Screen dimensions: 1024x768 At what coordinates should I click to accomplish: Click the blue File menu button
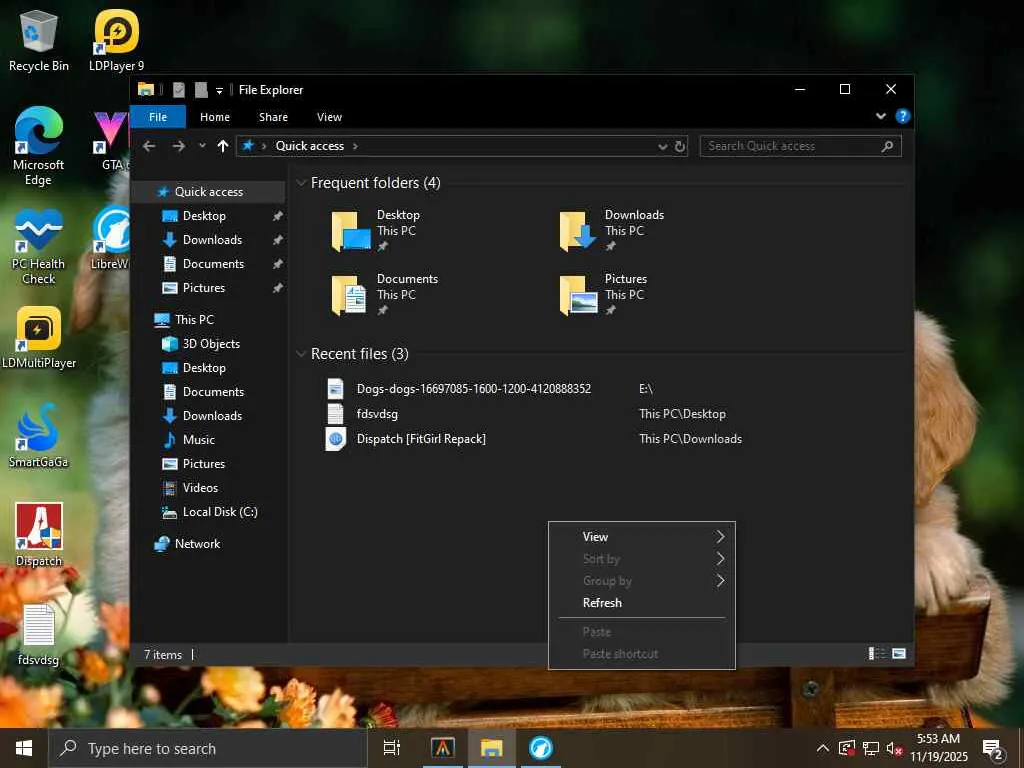[x=158, y=117]
